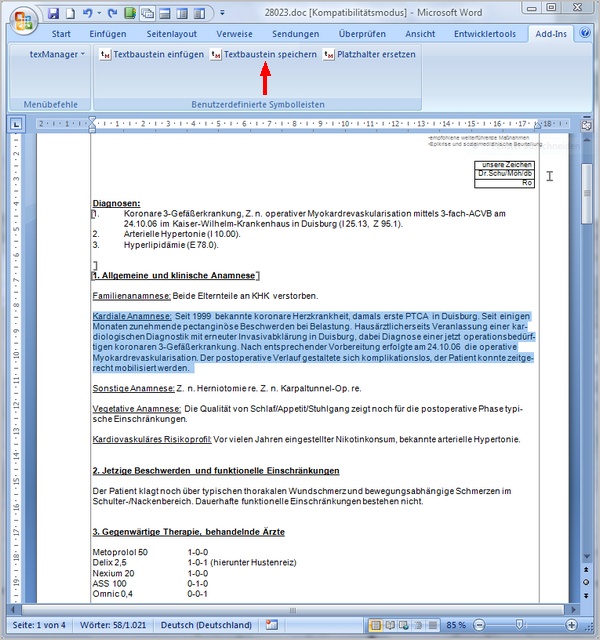
Task: Click the Save icon in quick access toolbar
Action: click(x=53, y=13)
